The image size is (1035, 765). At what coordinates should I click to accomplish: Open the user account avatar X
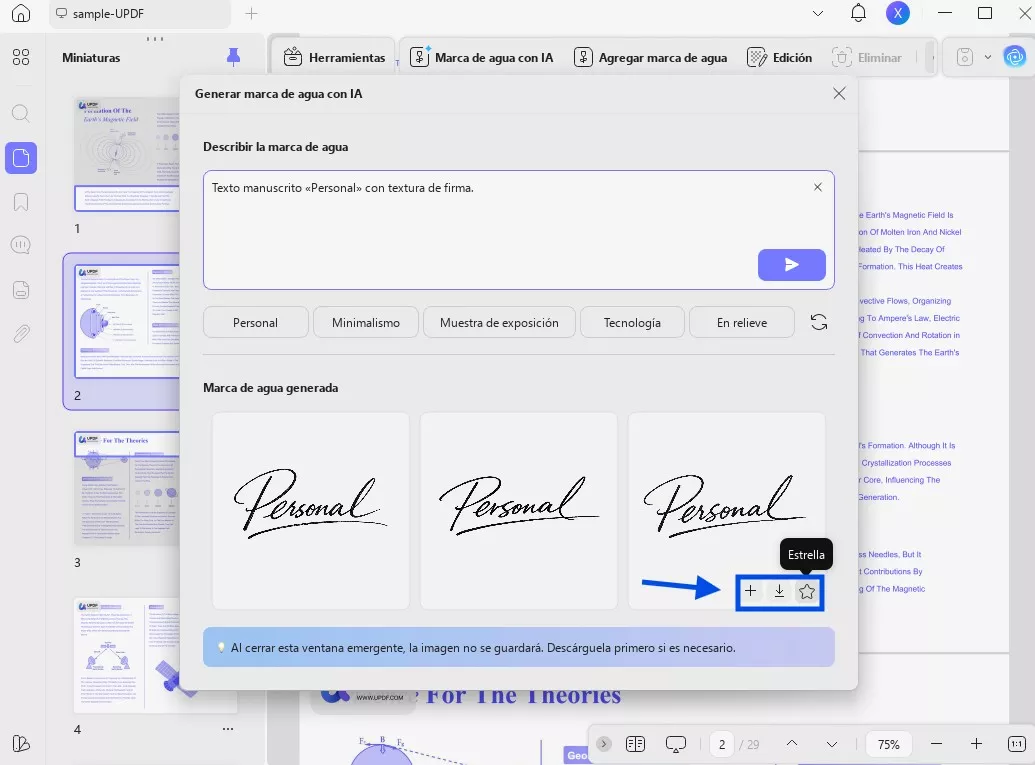(x=898, y=13)
